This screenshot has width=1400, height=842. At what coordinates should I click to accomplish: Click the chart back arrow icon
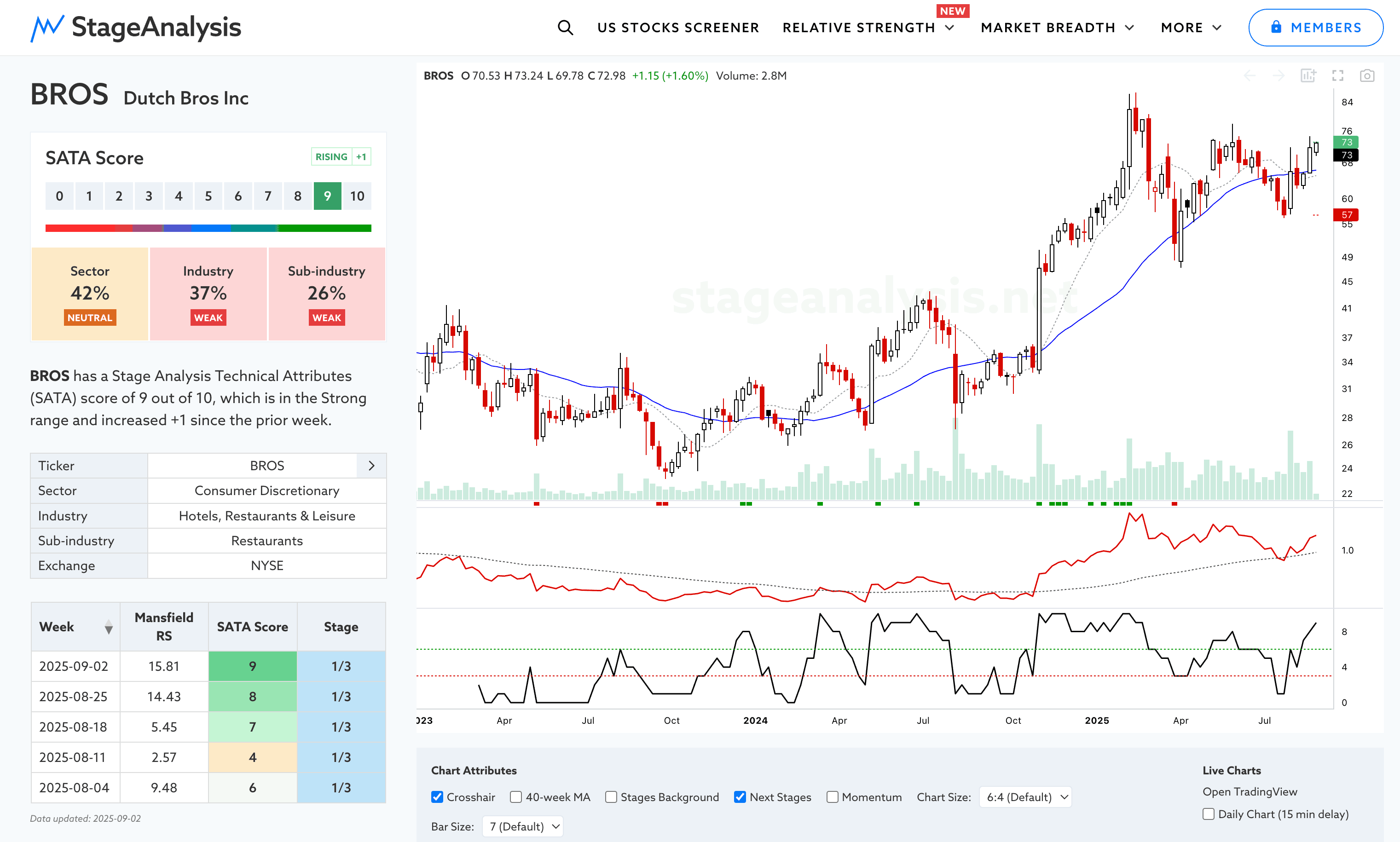coord(1249,75)
